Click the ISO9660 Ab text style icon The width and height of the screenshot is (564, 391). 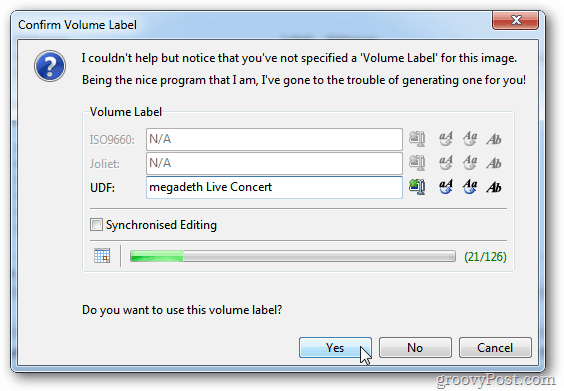click(494, 139)
